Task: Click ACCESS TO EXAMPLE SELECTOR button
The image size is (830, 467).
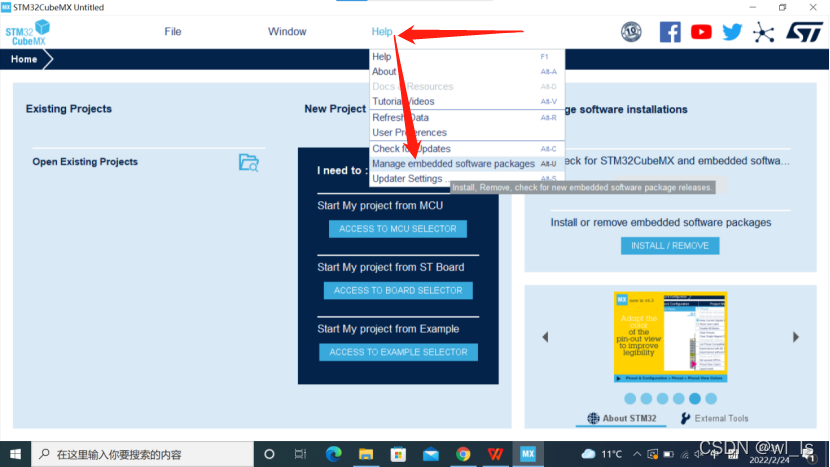Action: point(398,352)
